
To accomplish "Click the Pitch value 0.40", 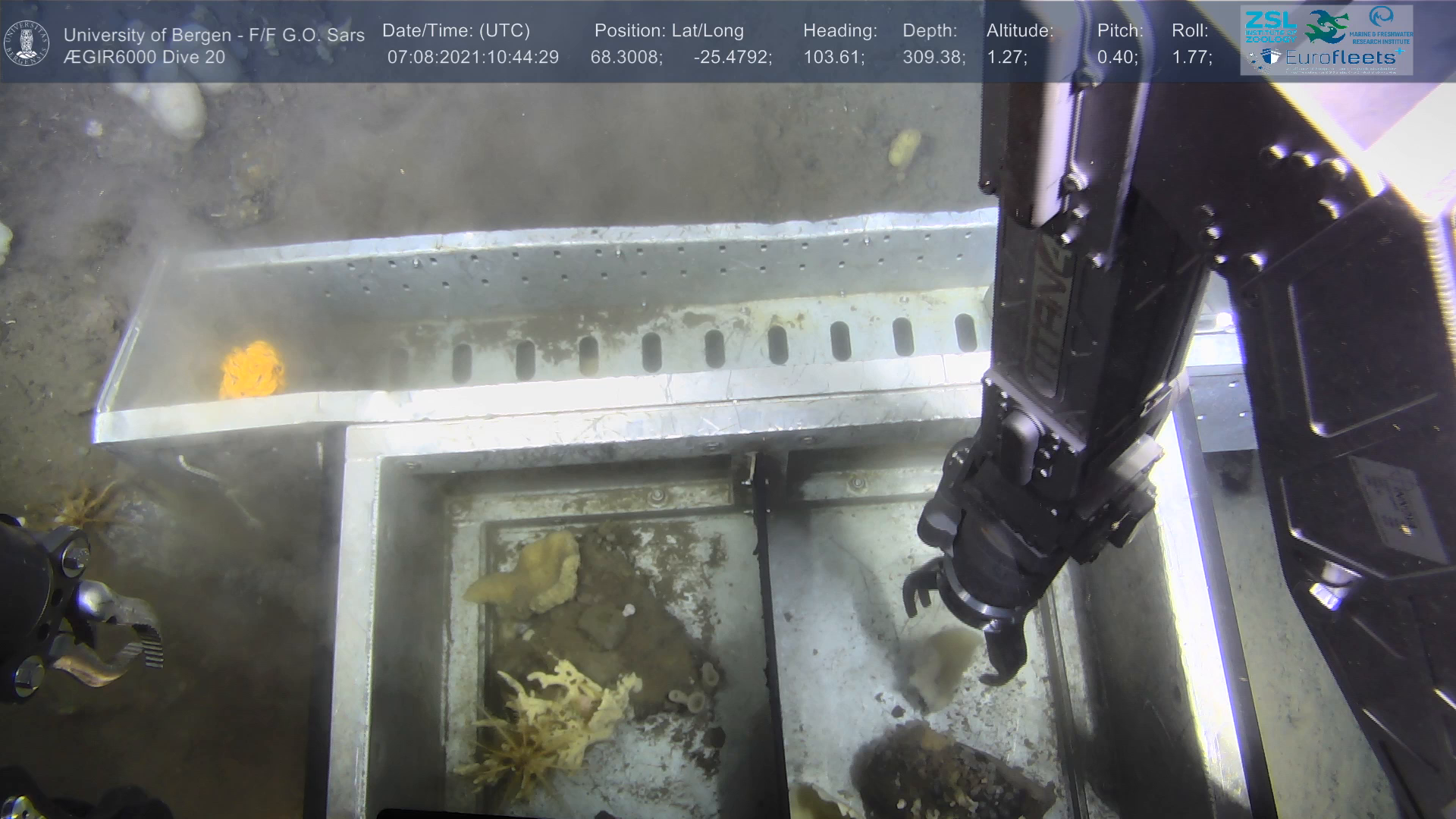I will point(1117,58).
